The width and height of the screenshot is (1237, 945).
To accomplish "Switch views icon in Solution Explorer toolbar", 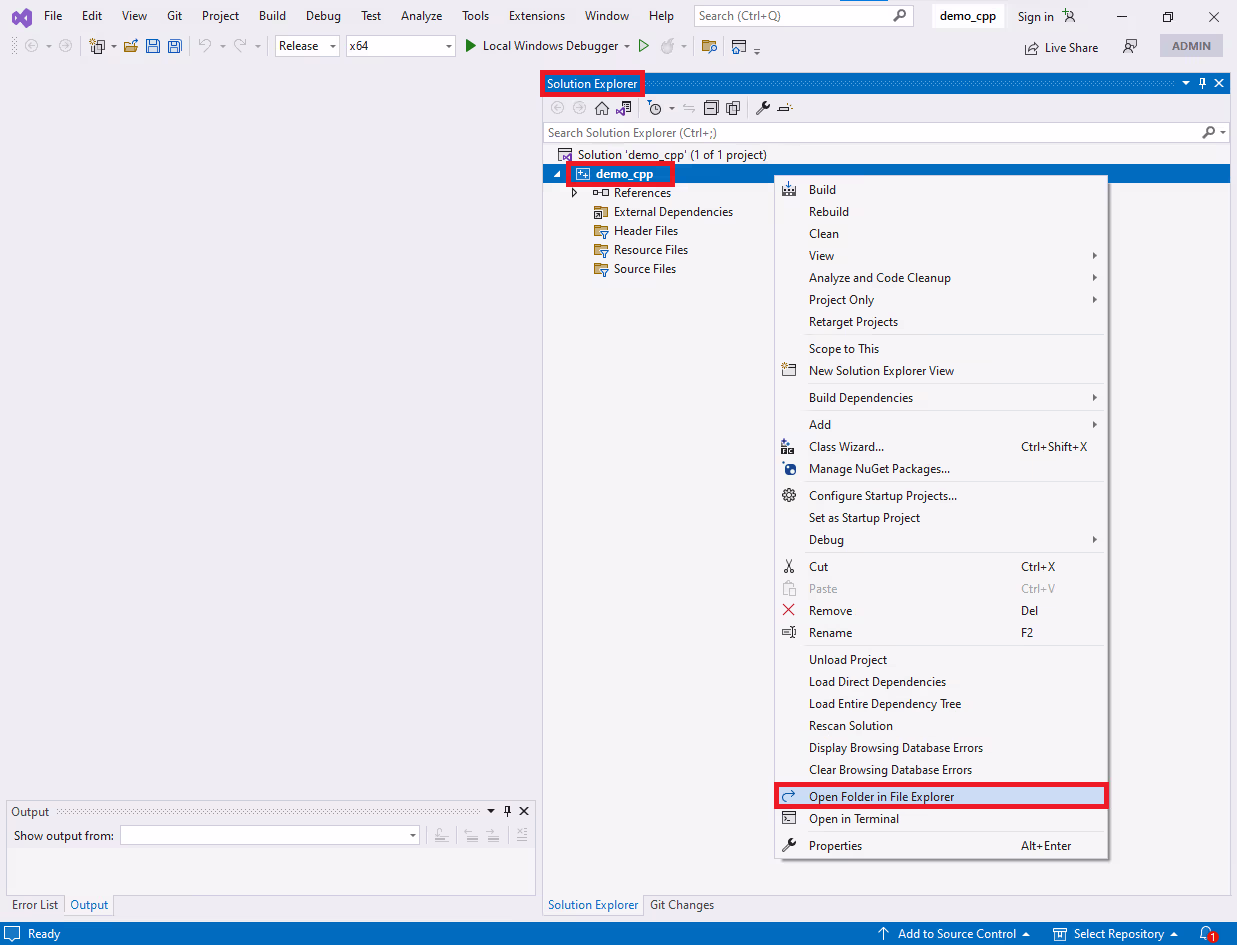I will 624,108.
